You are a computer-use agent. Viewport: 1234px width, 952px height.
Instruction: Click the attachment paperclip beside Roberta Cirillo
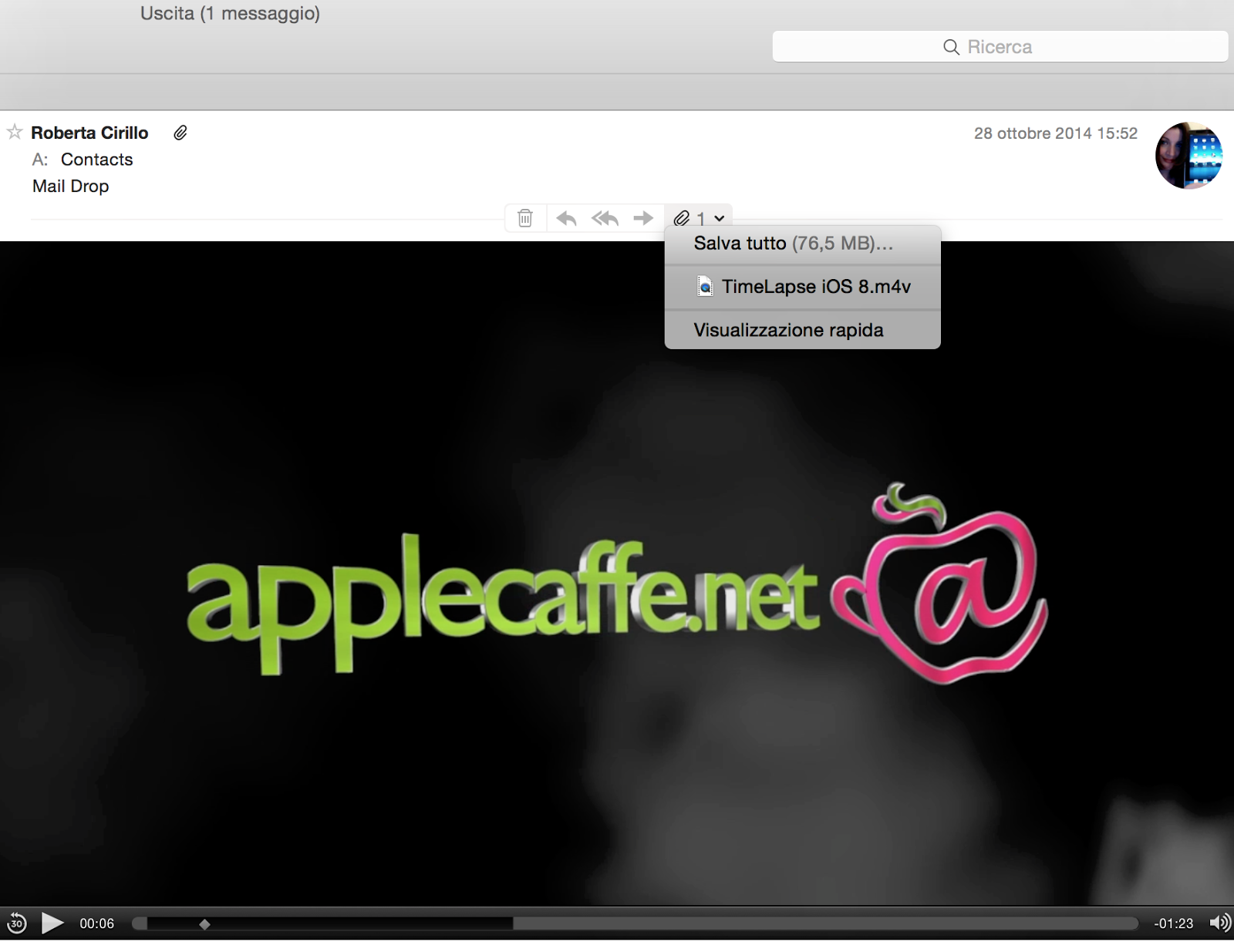pos(180,133)
